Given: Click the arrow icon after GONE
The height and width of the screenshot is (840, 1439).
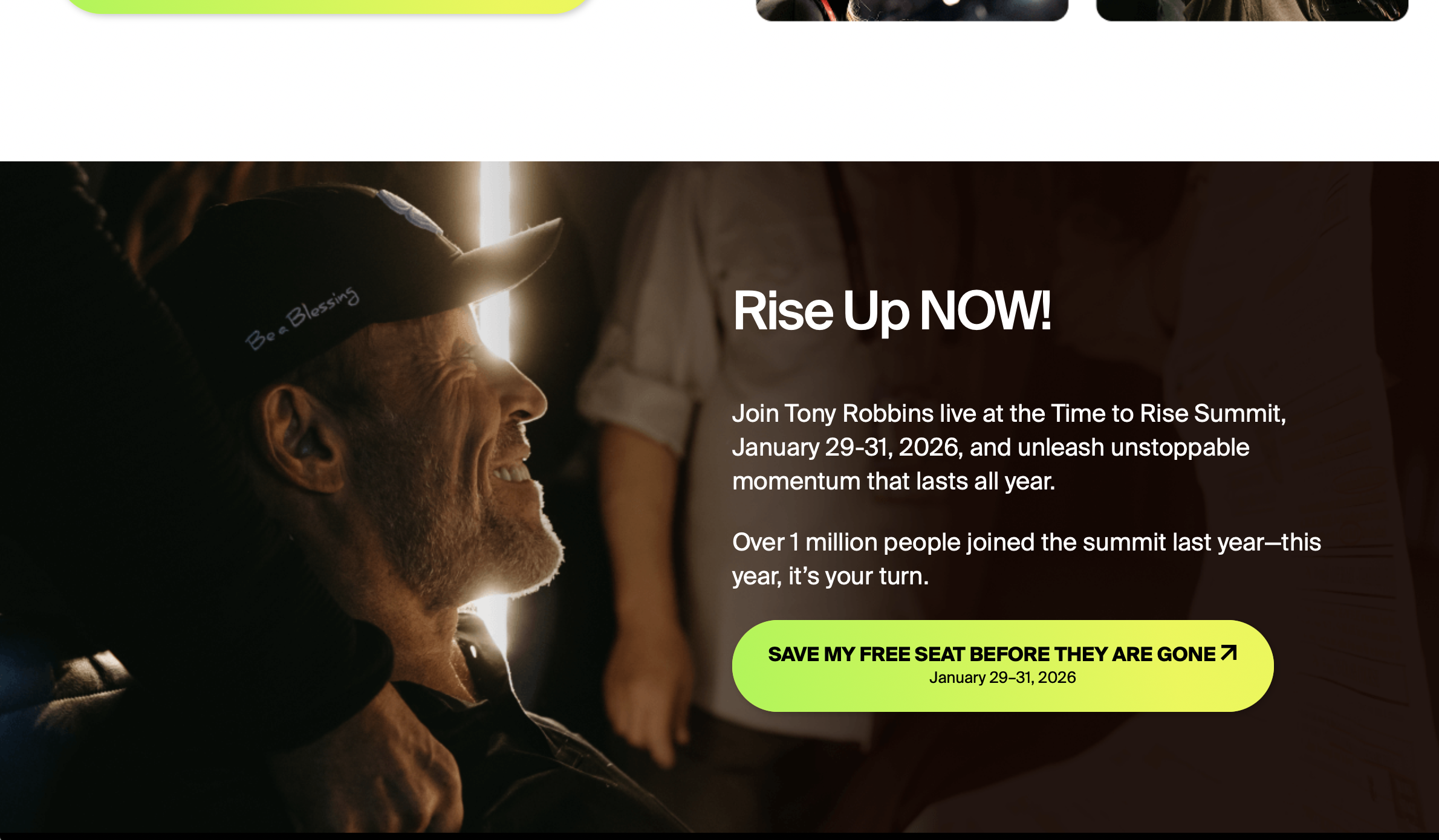Looking at the screenshot, I should (1229, 653).
